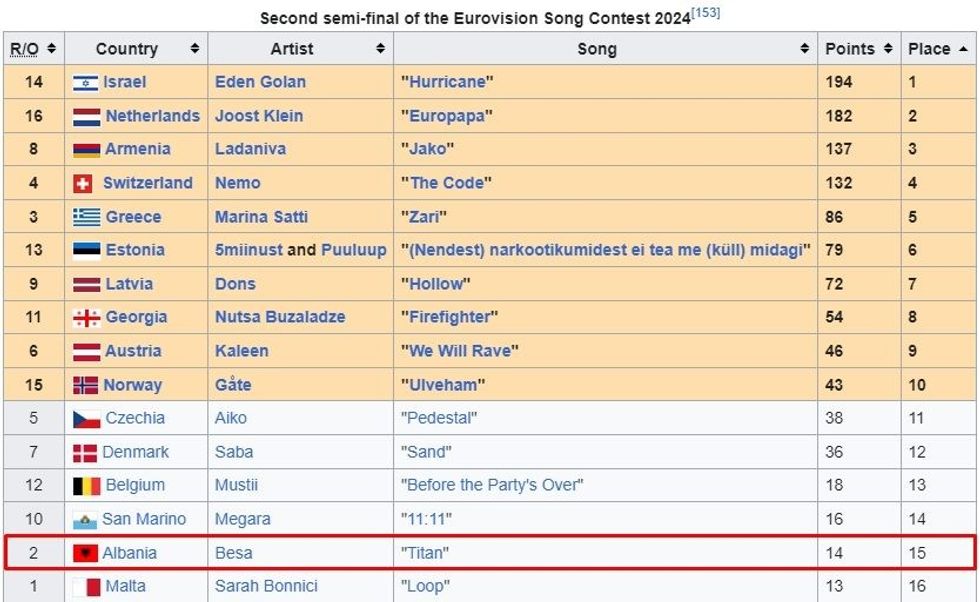Click the Norway flag icon
The height and width of the screenshot is (602, 980).
[86, 385]
